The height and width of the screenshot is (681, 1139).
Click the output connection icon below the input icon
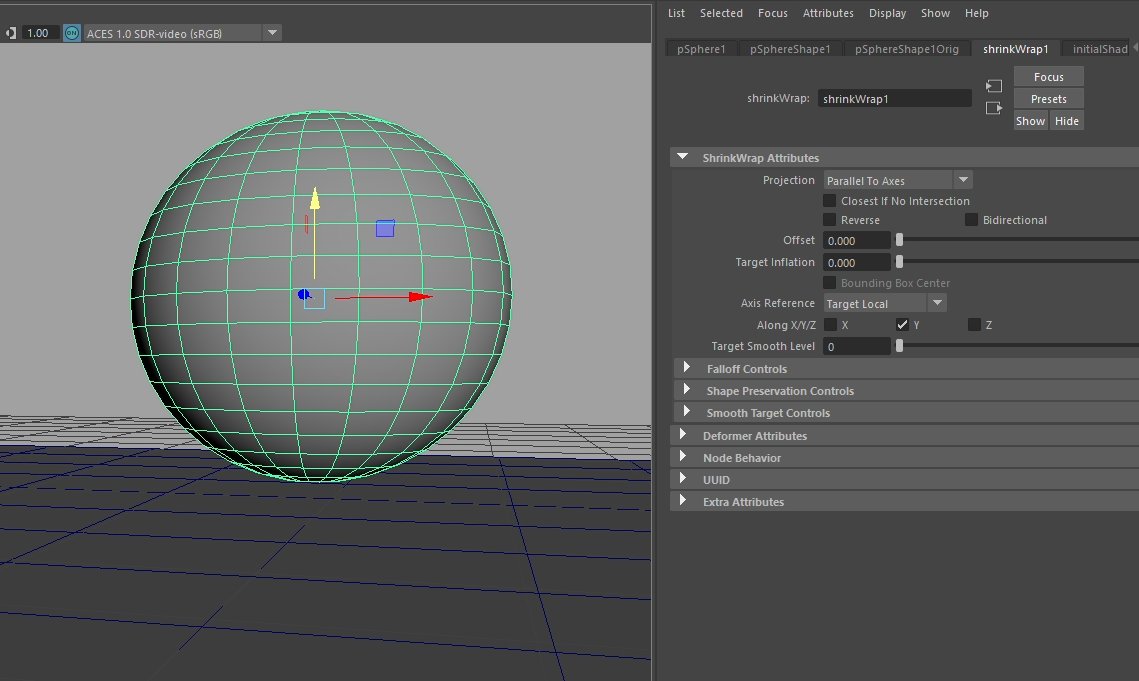(x=993, y=108)
